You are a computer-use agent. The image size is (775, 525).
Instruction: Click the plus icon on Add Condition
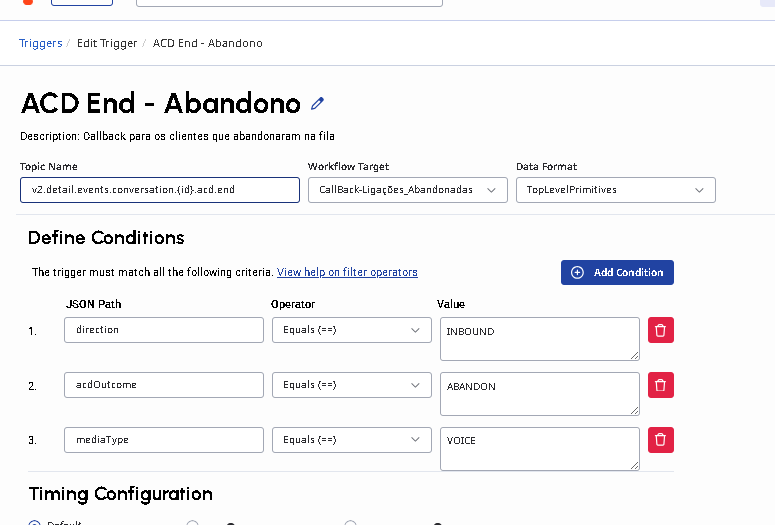pos(577,272)
